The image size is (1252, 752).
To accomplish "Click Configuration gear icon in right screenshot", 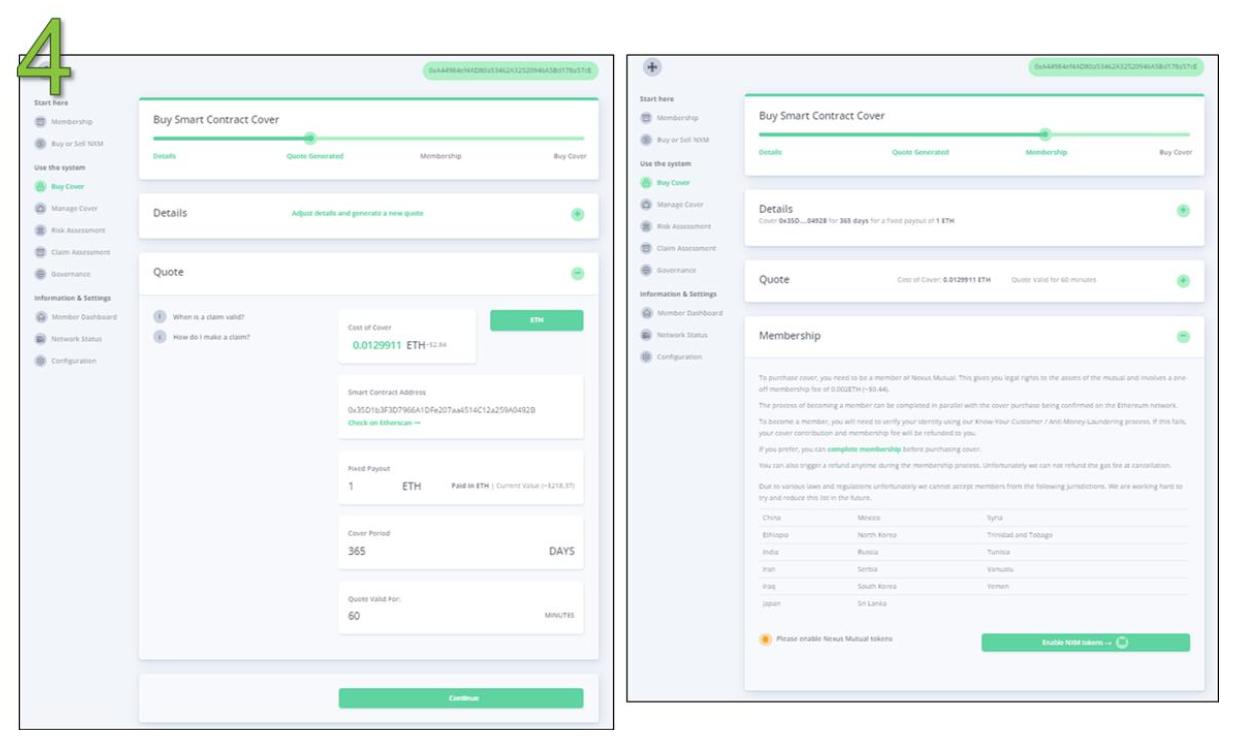I will pos(646,357).
